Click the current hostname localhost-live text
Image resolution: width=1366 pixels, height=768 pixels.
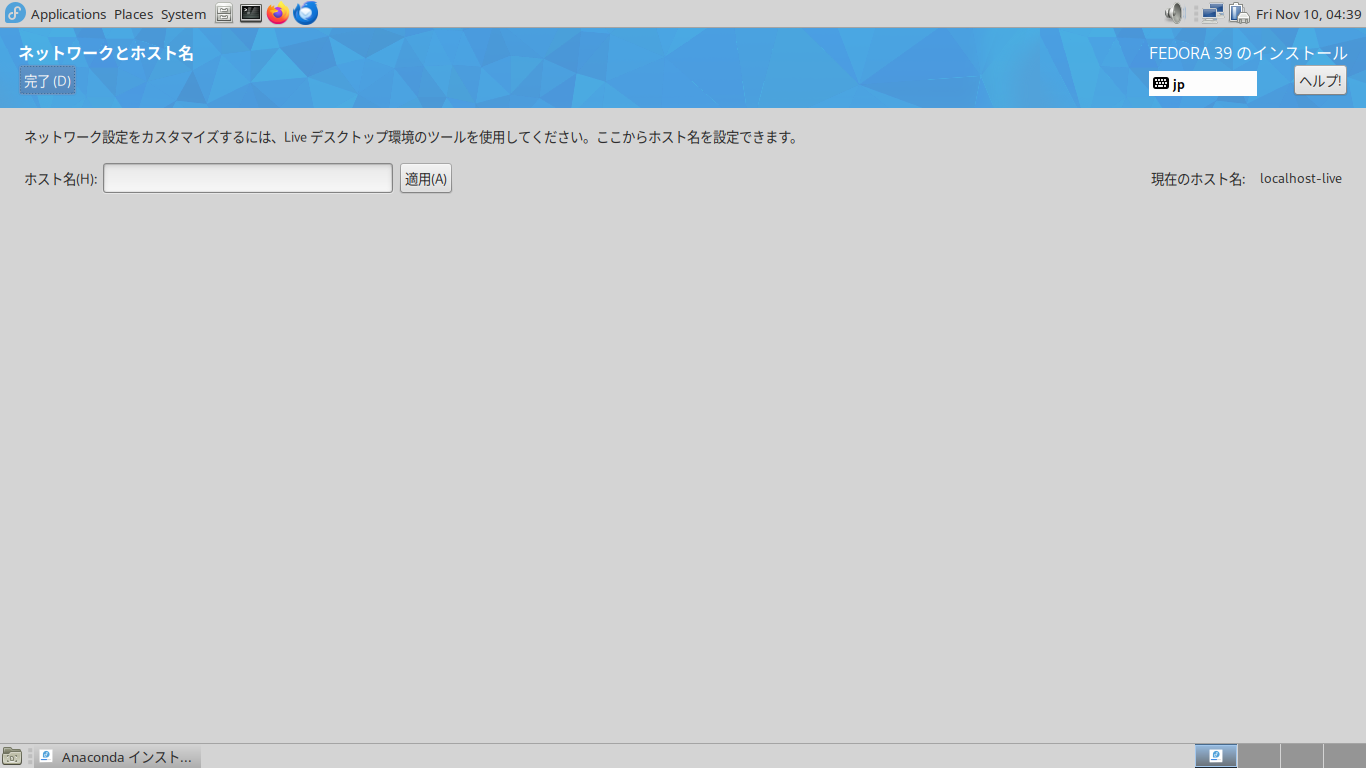(x=1301, y=179)
